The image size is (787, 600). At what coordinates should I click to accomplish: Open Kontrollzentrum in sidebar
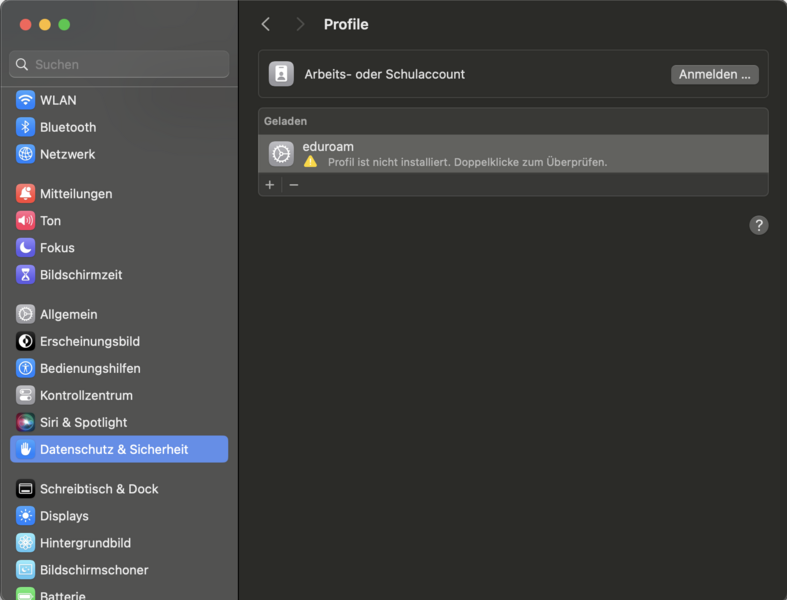tap(86, 395)
